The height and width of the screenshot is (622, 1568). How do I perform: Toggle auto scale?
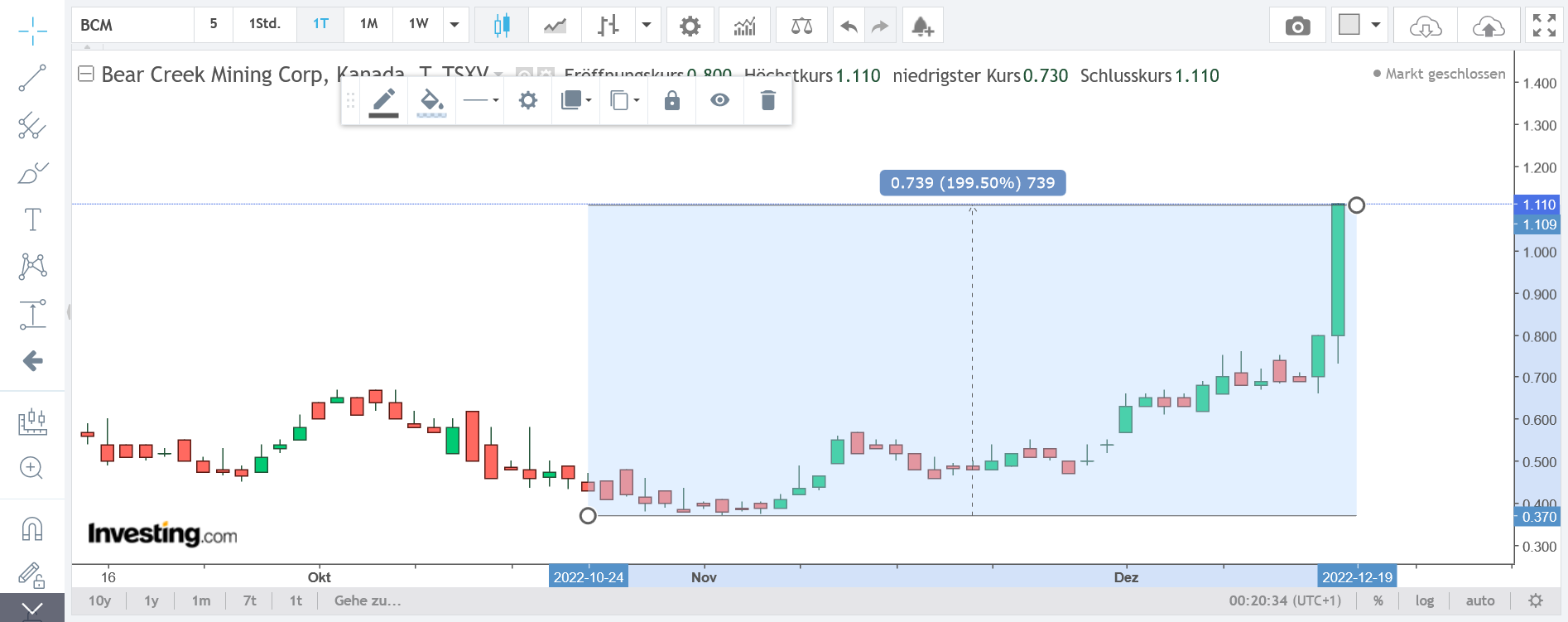[1480, 600]
